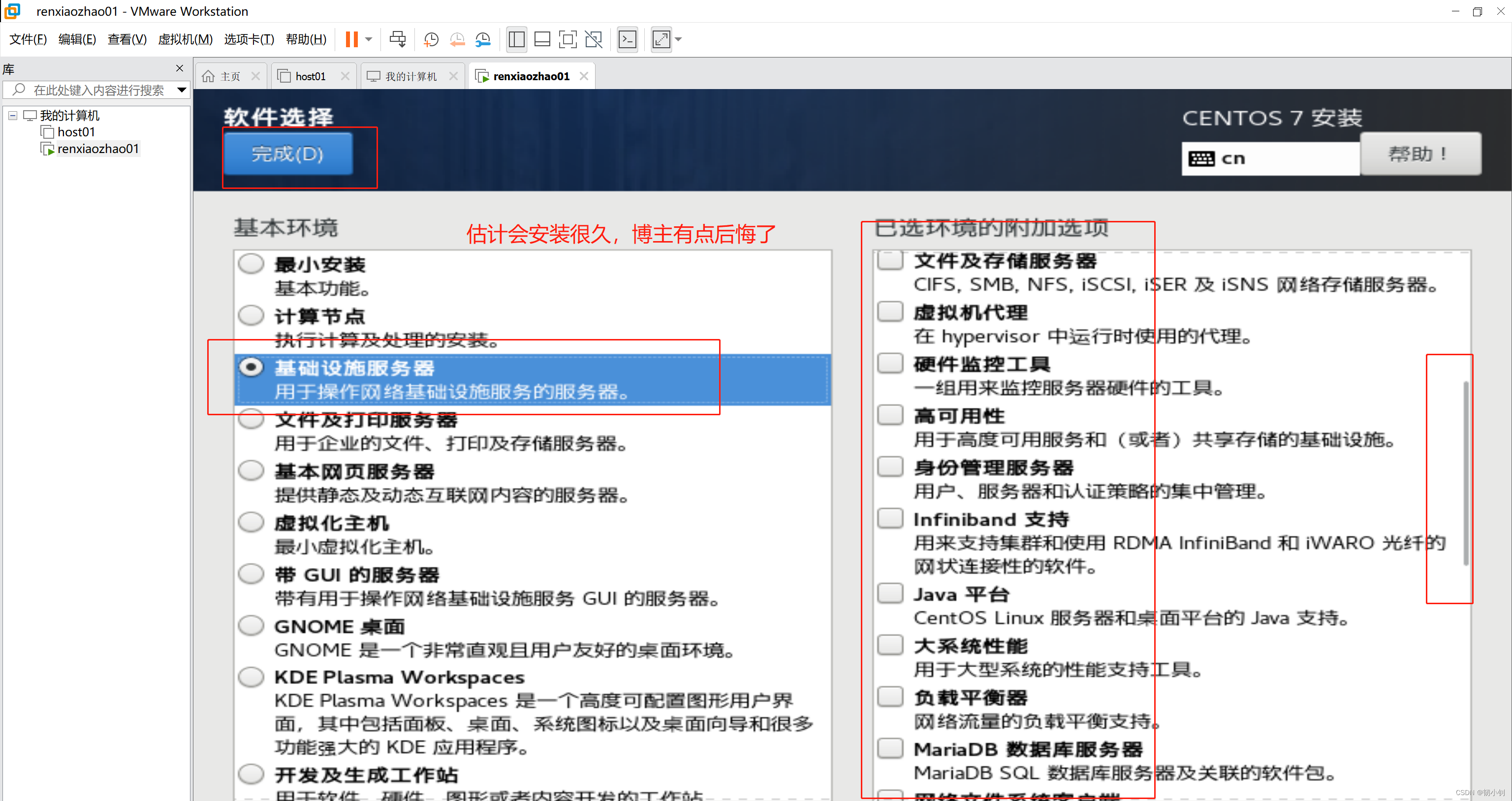Viewport: 1512px width, 801px height.
Task: Open the 虚拟机(M) menu
Action: [185, 39]
